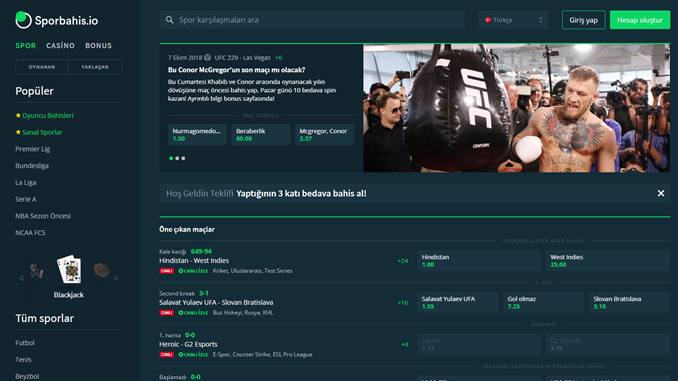Click the carousel left arrow near Blackjack
This screenshot has width=678, height=381.
[21, 279]
